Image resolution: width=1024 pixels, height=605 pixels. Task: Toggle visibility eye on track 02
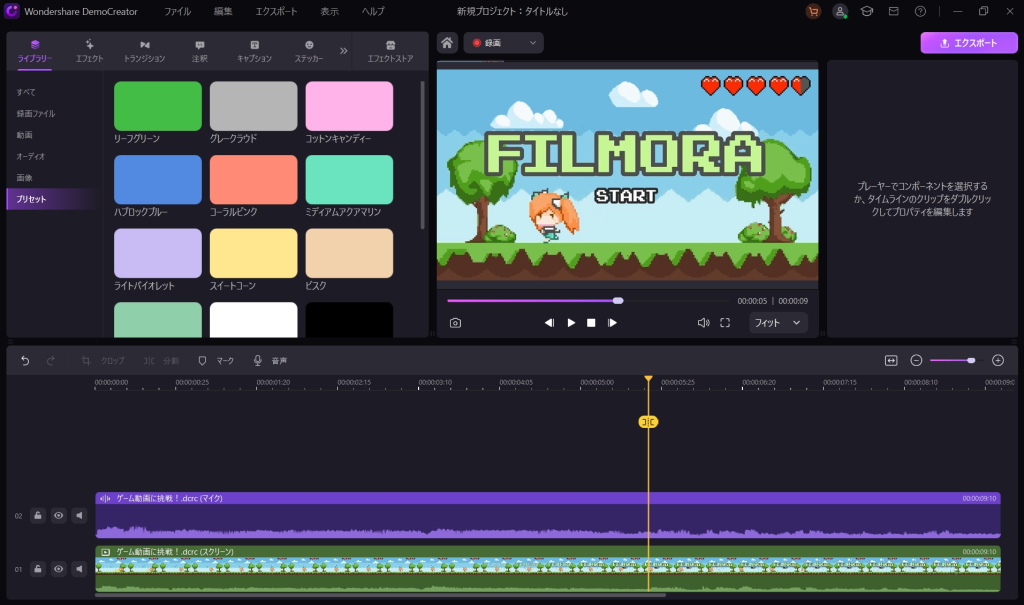59,516
